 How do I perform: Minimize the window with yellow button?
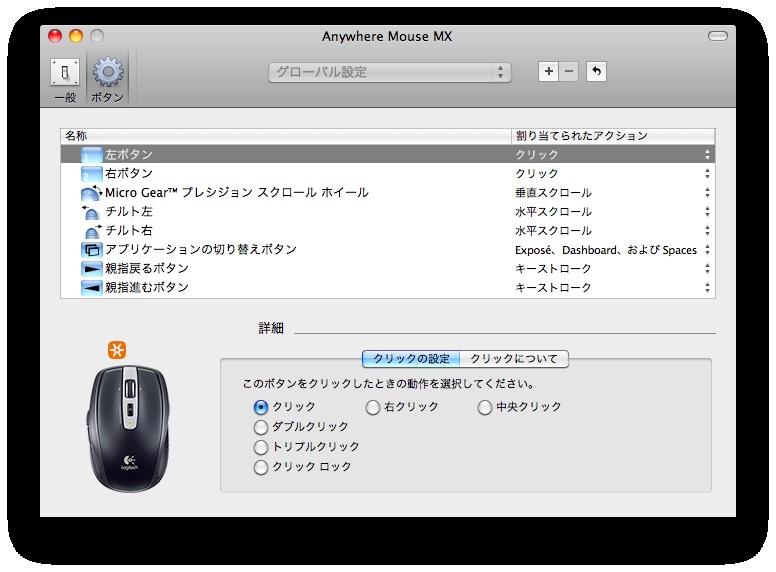pyautogui.click(x=76, y=36)
